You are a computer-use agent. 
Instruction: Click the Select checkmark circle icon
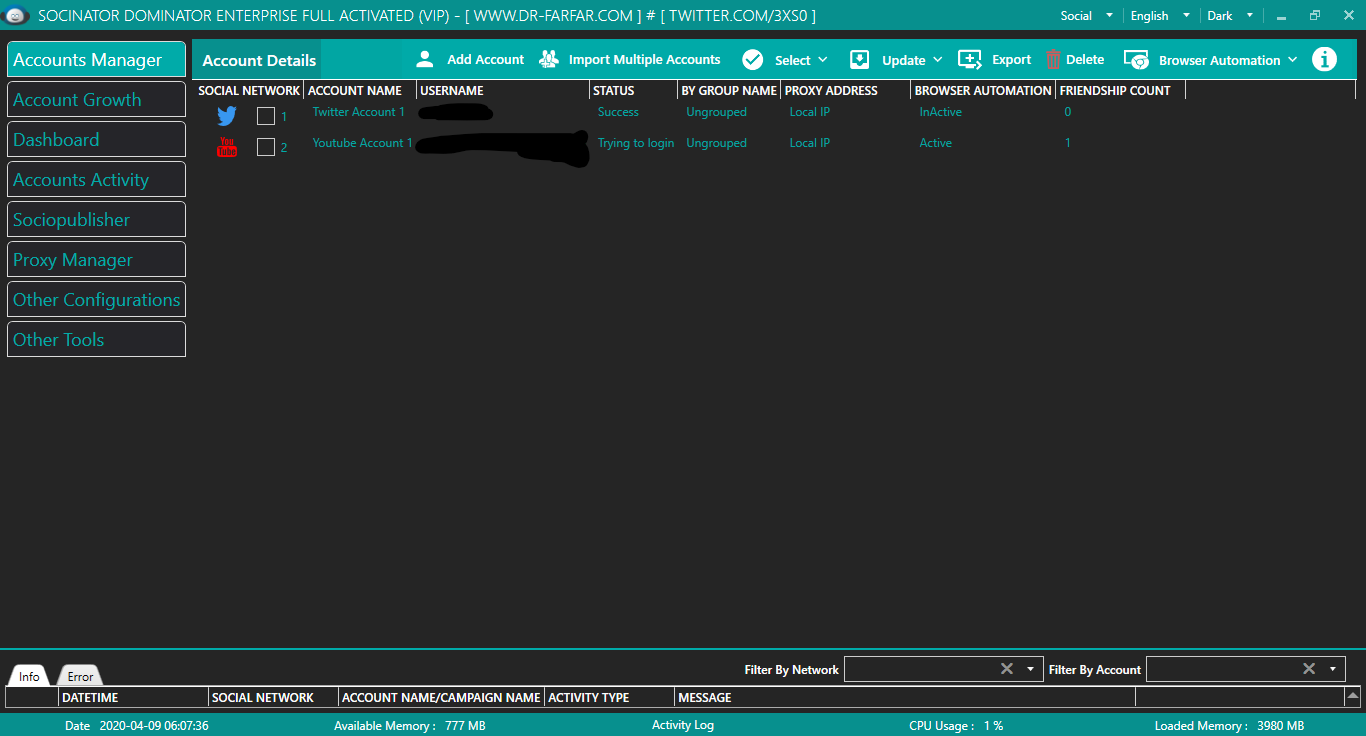(753, 60)
